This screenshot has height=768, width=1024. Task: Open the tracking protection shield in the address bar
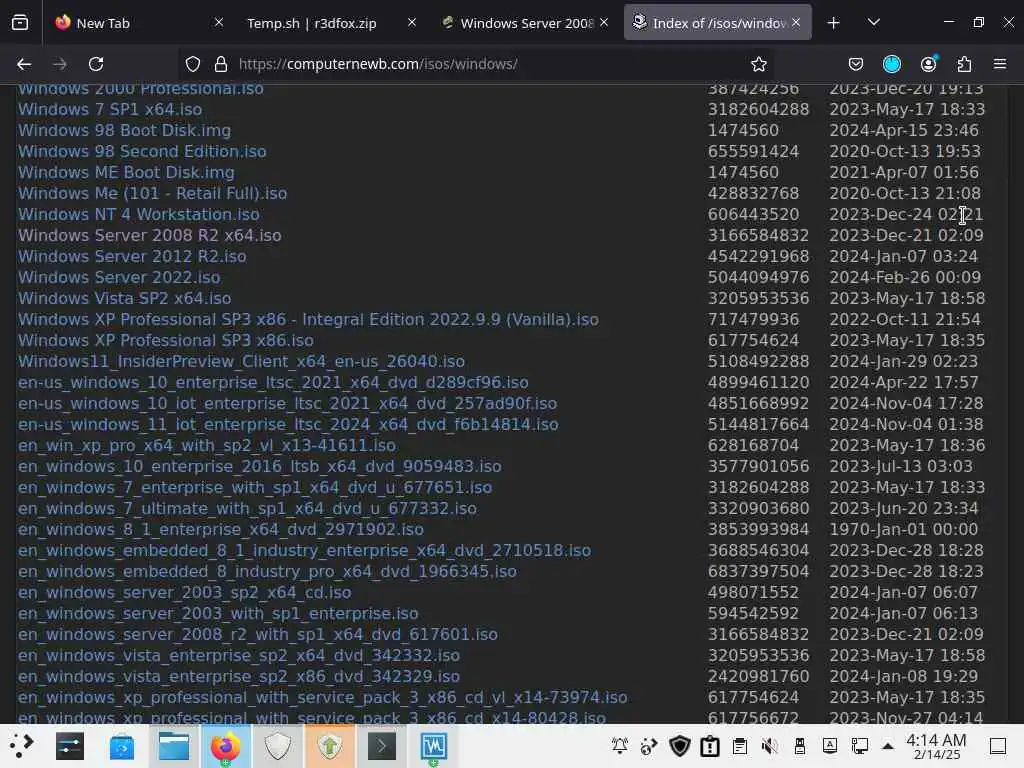(193, 64)
